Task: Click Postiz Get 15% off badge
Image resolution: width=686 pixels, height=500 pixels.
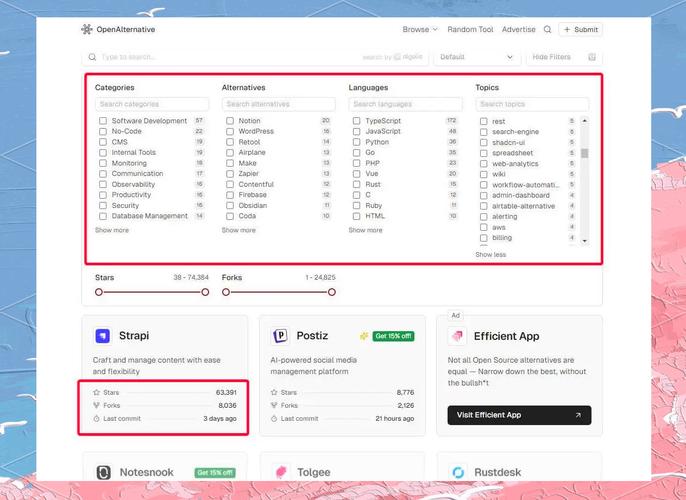Action: tap(393, 336)
